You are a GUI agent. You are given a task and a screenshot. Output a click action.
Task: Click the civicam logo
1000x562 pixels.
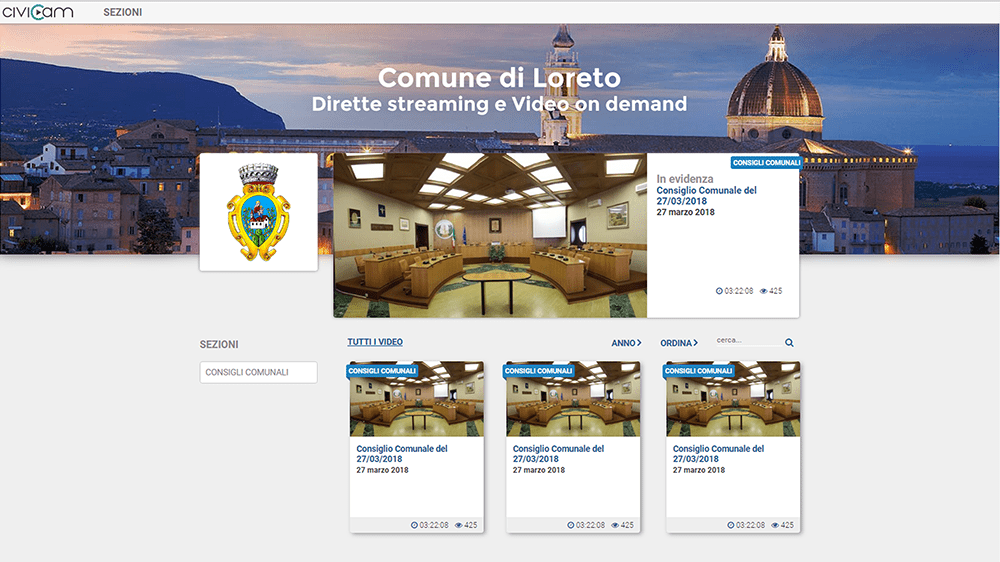tap(38, 12)
